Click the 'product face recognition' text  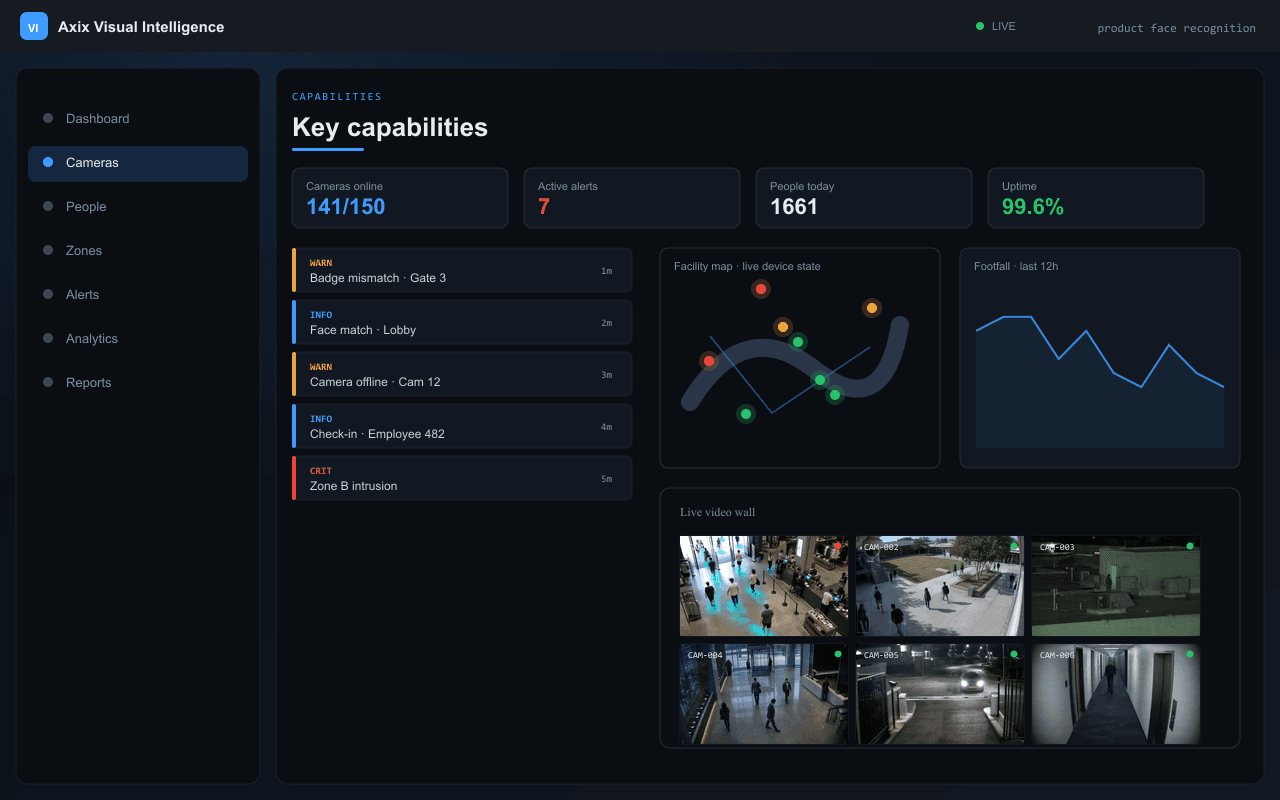(1176, 28)
